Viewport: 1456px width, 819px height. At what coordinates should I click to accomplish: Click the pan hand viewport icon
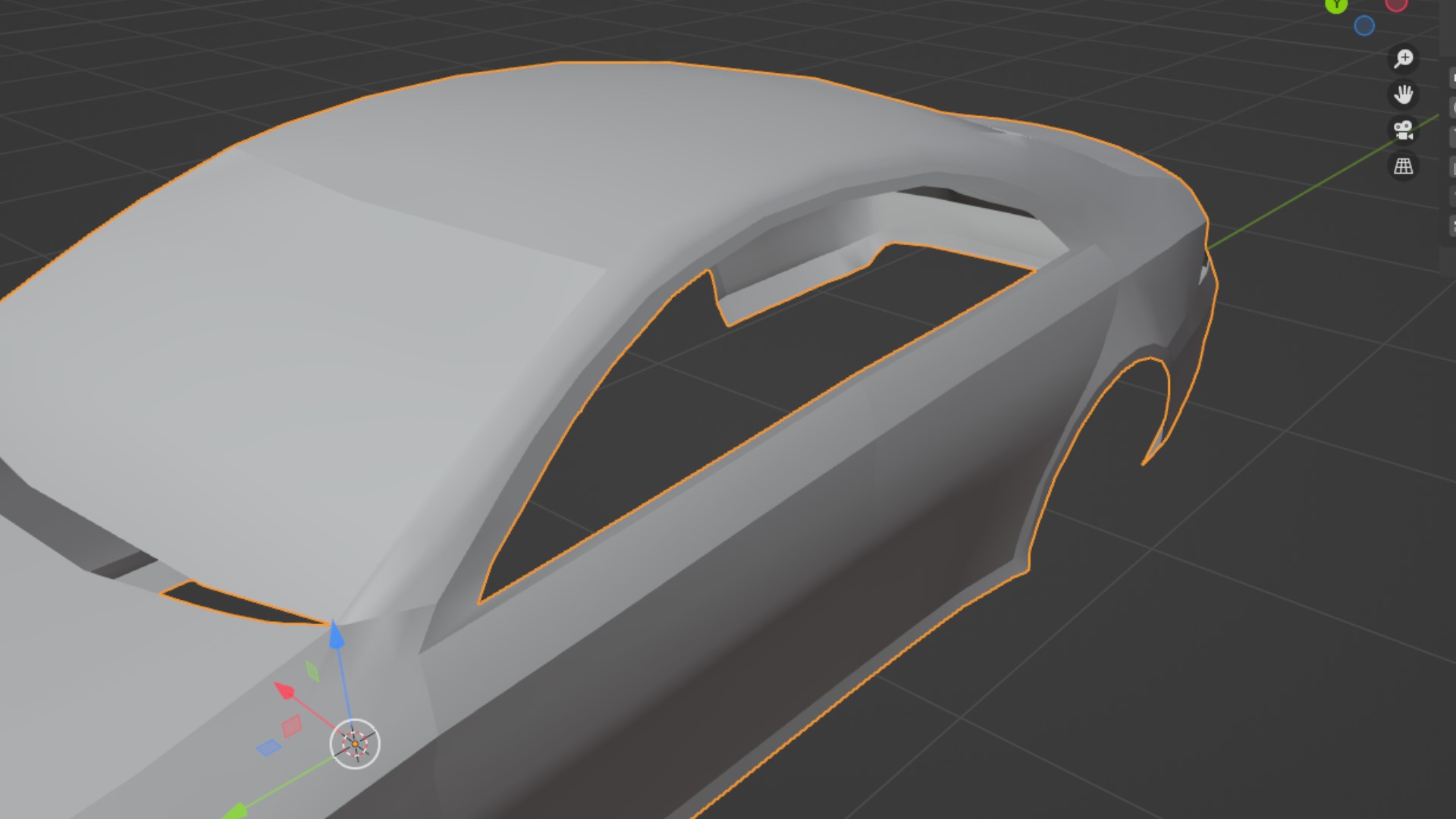tap(1404, 95)
